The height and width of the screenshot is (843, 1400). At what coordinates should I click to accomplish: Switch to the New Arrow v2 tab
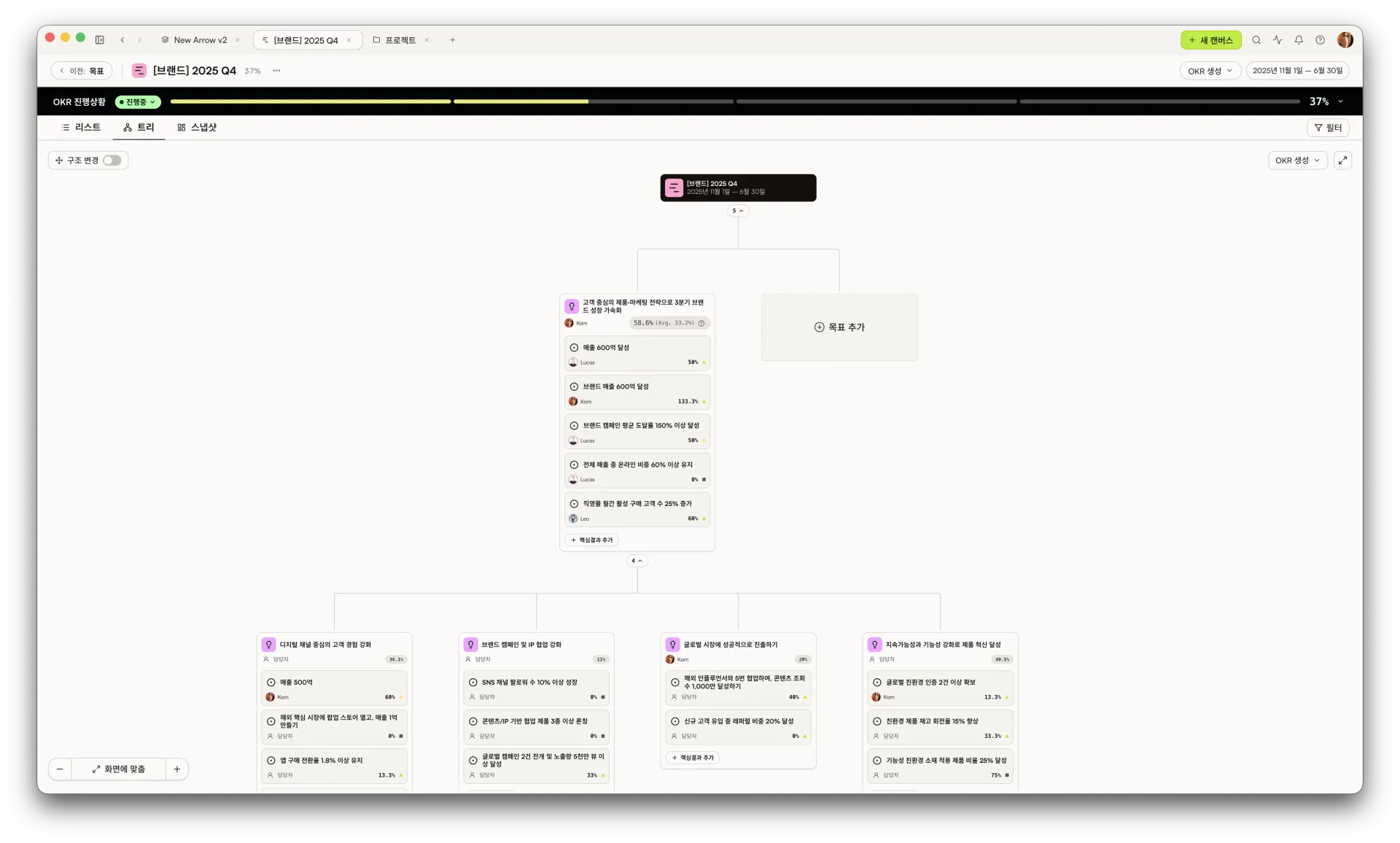point(200,40)
